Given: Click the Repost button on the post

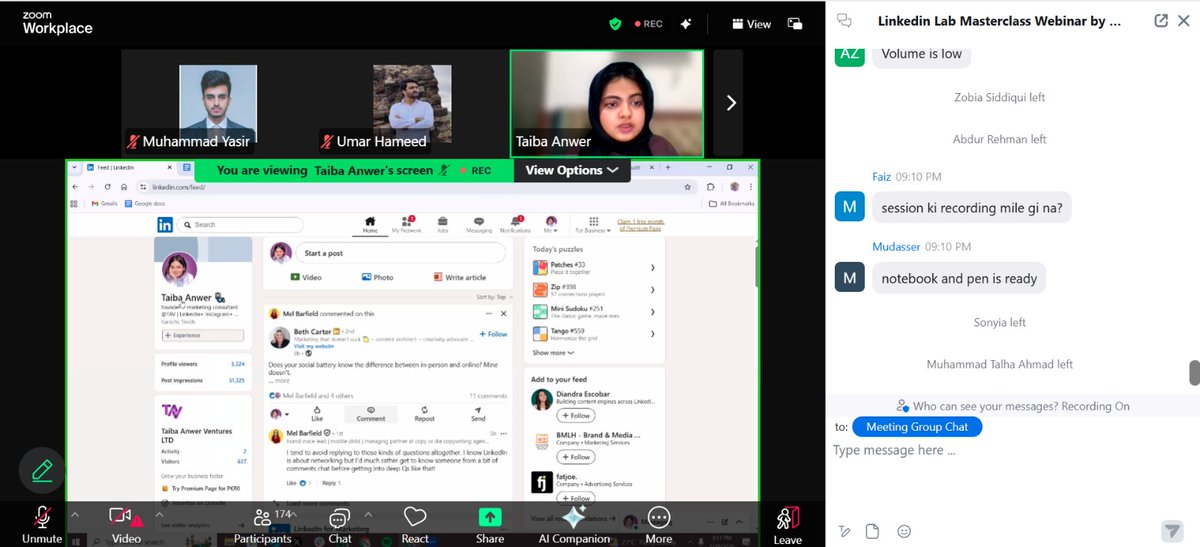Looking at the screenshot, I should [x=424, y=413].
